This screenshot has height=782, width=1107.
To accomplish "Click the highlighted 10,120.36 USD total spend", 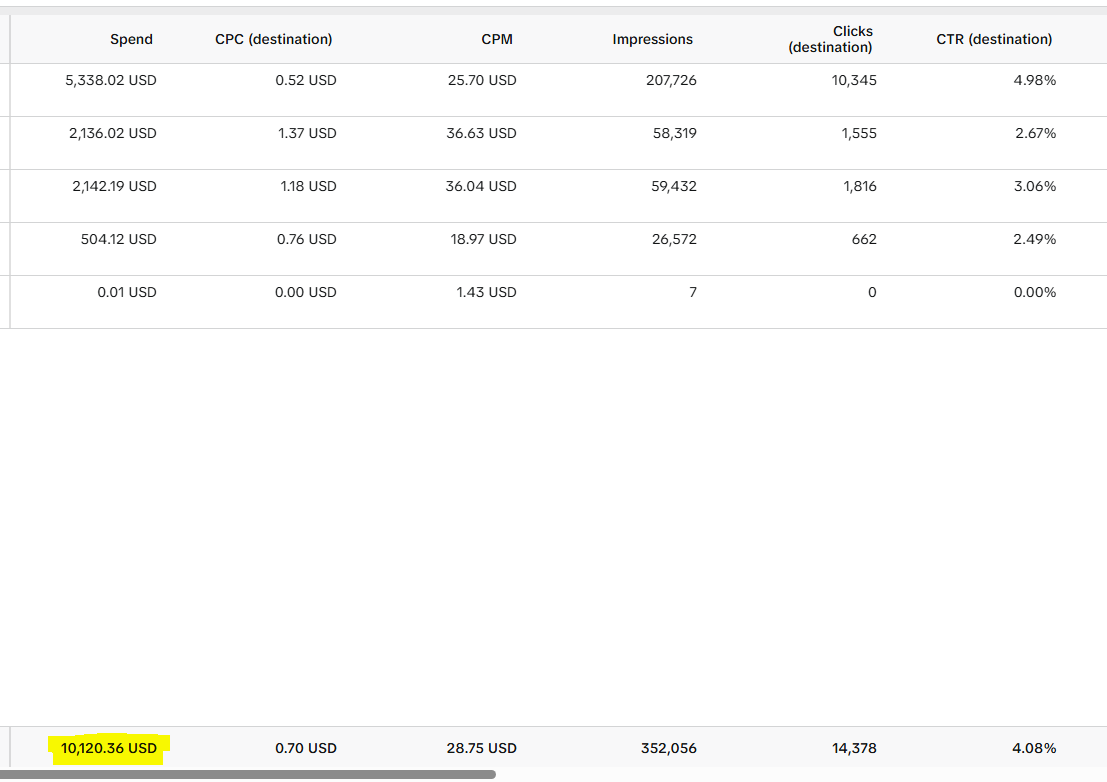I will pyautogui.click(x=109, y=748).
